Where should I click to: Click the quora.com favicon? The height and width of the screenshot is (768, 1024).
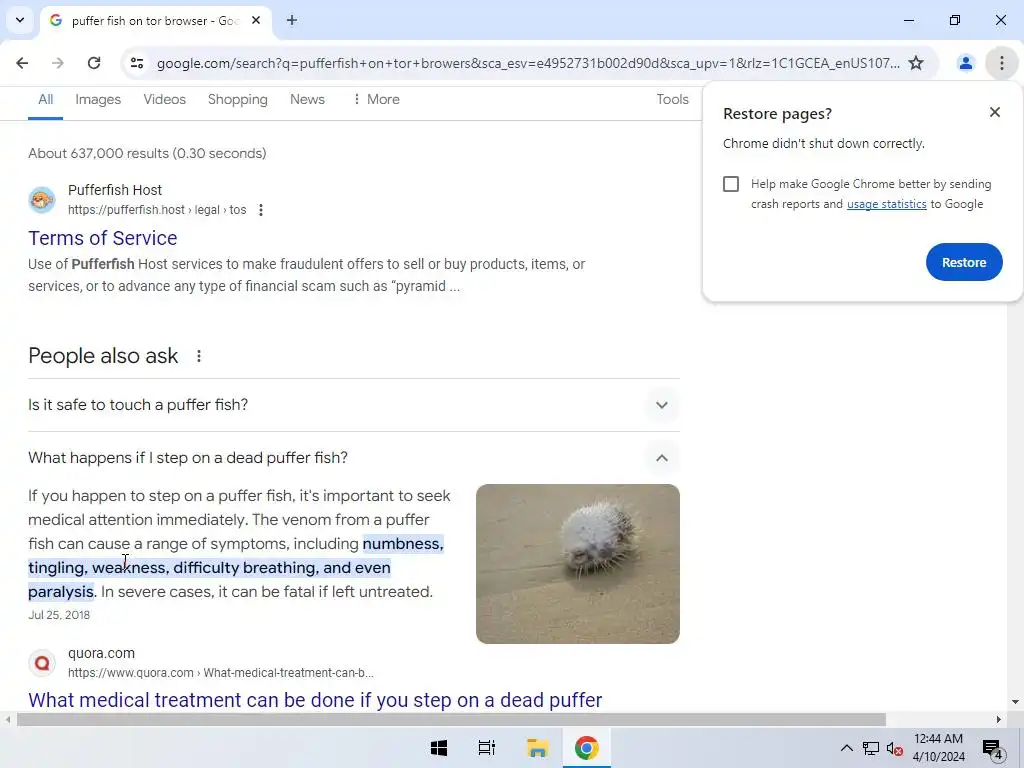tap(42, 663)
